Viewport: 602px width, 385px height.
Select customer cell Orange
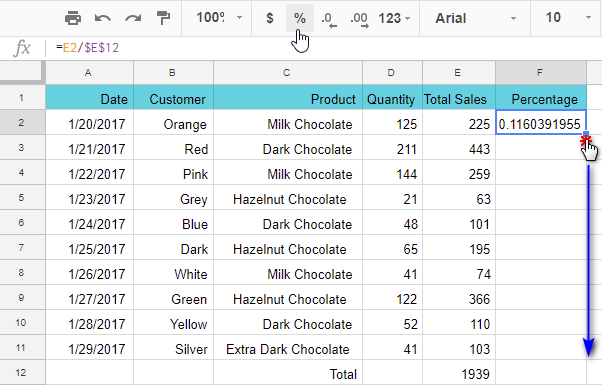[x=173, y=122]
